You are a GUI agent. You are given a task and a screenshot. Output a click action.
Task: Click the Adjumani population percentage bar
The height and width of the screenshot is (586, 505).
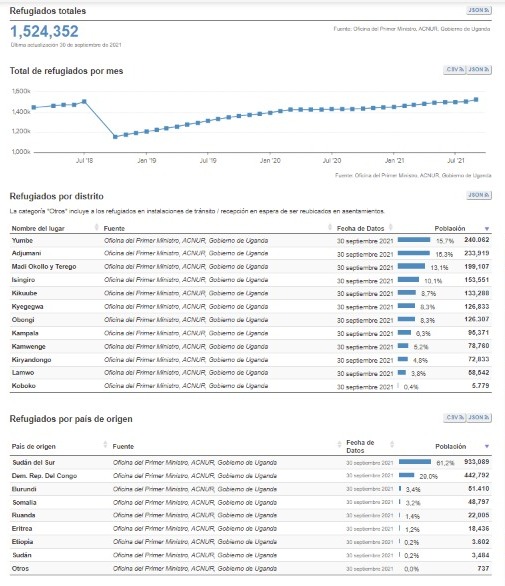click(x=413, y=253)
